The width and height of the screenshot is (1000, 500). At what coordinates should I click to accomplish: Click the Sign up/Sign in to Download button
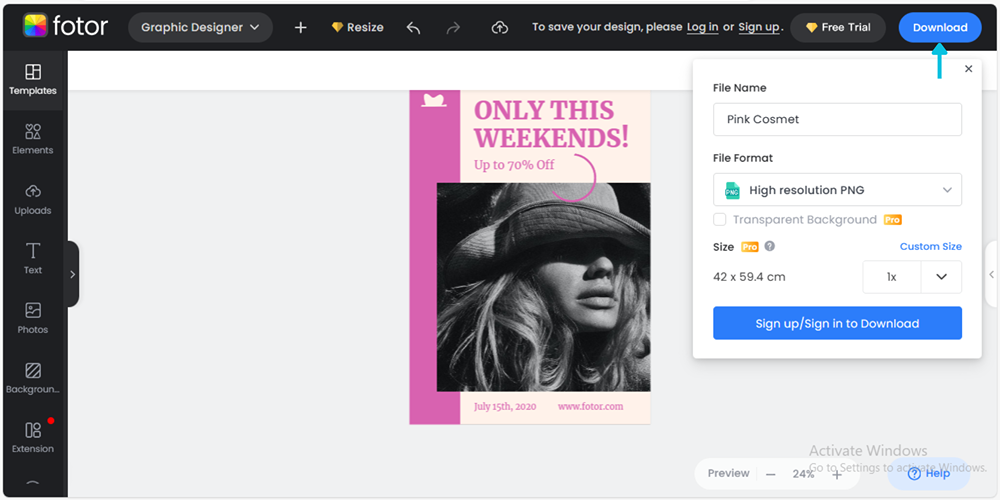click(837, 323)
